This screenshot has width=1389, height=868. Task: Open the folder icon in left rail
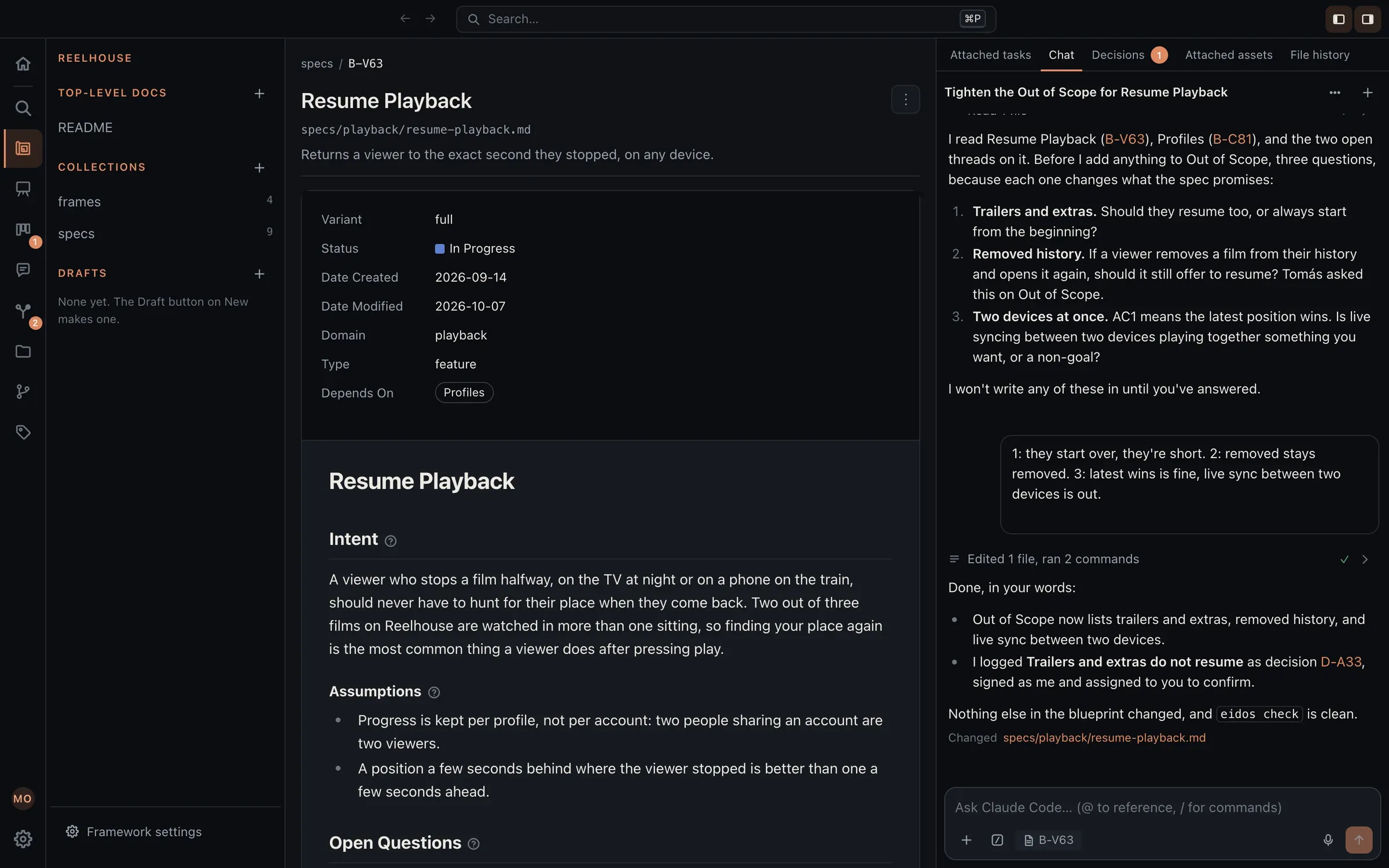tap(23, 351)
